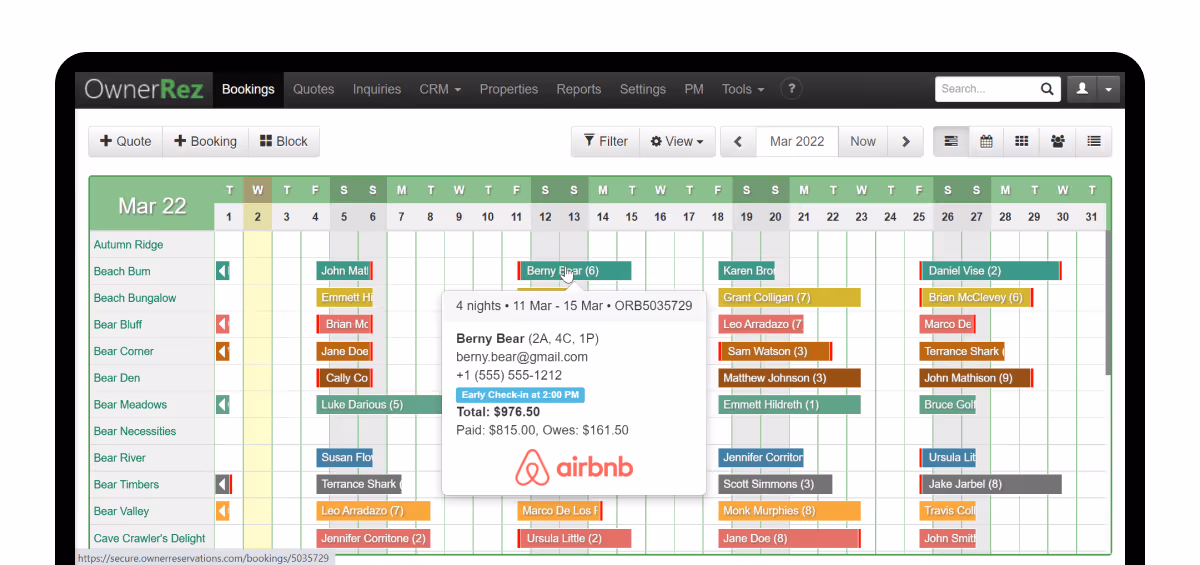Click Bear Timbers' previous-booking arrow marker
The width and height of the screenshot is (1200, 565).
point(223,484)
